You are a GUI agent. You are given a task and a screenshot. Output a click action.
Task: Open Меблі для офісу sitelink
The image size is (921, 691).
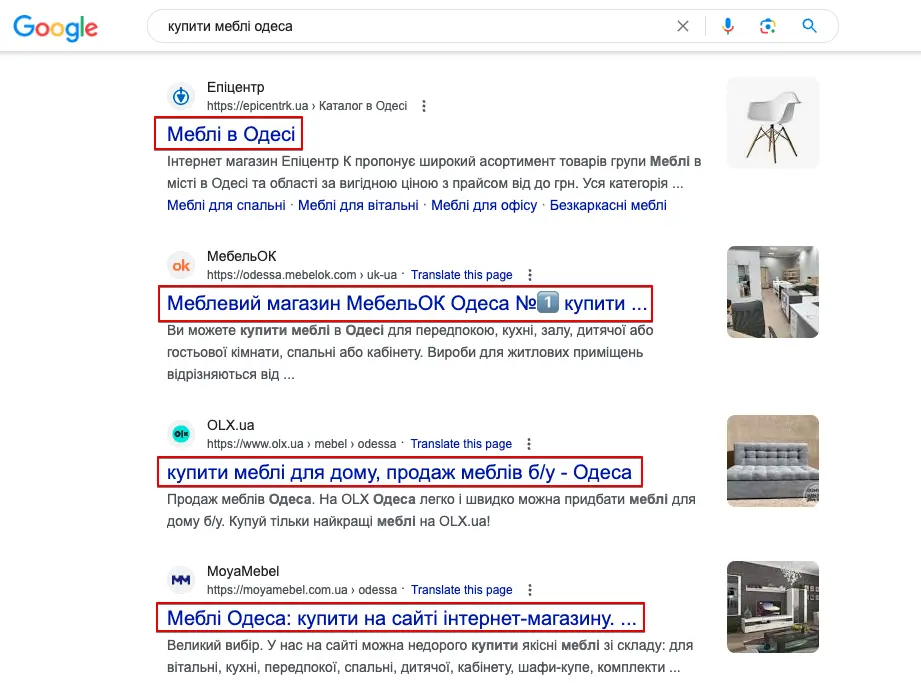tap(484, 205)
